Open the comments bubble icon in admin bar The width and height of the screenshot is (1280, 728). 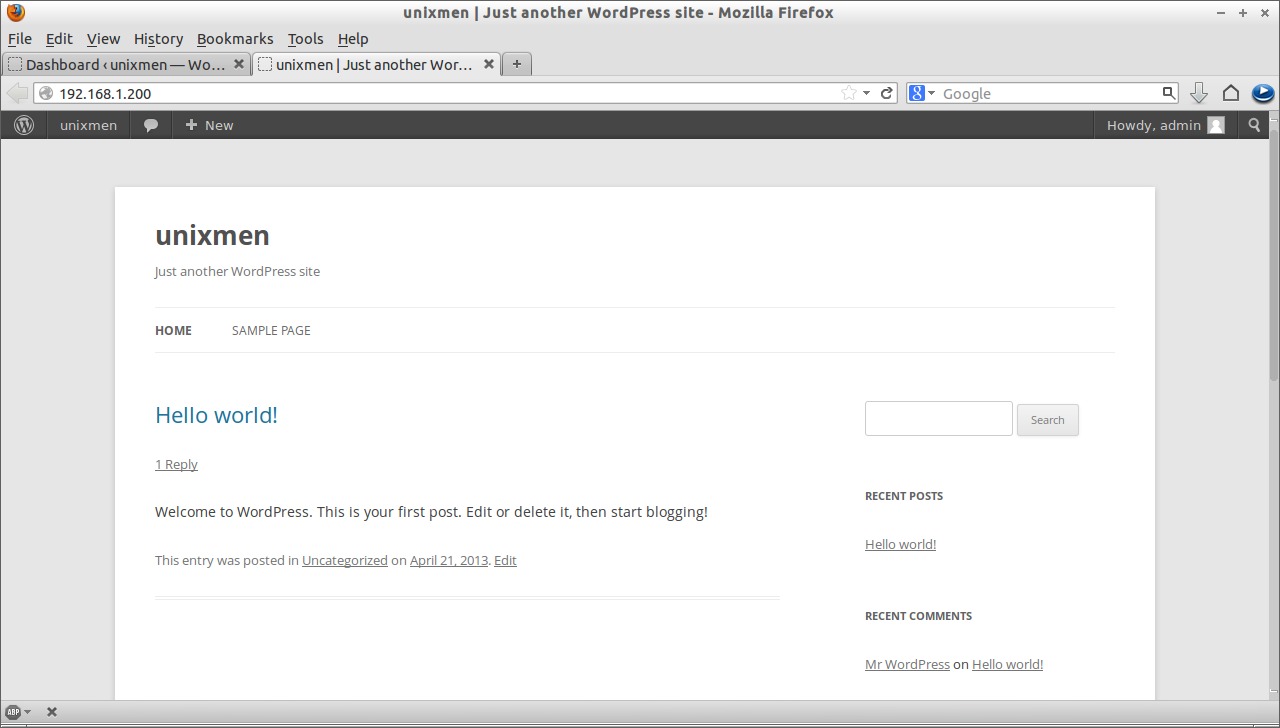(151, 125)
